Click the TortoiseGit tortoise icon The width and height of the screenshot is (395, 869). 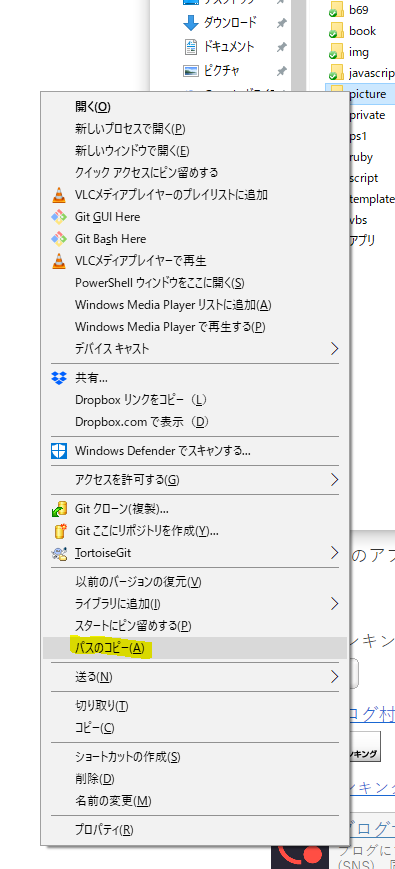point(59,553)
